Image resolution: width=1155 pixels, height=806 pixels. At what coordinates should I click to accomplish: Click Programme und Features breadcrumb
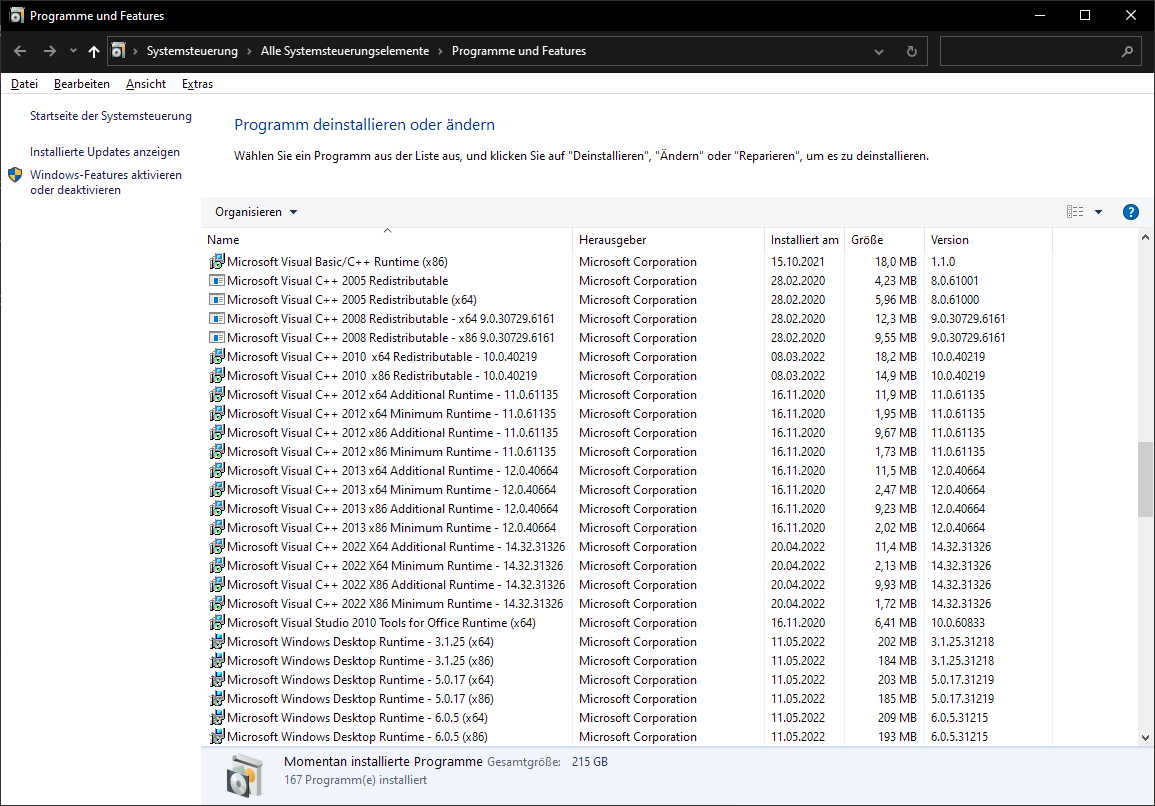pos(519,51)
